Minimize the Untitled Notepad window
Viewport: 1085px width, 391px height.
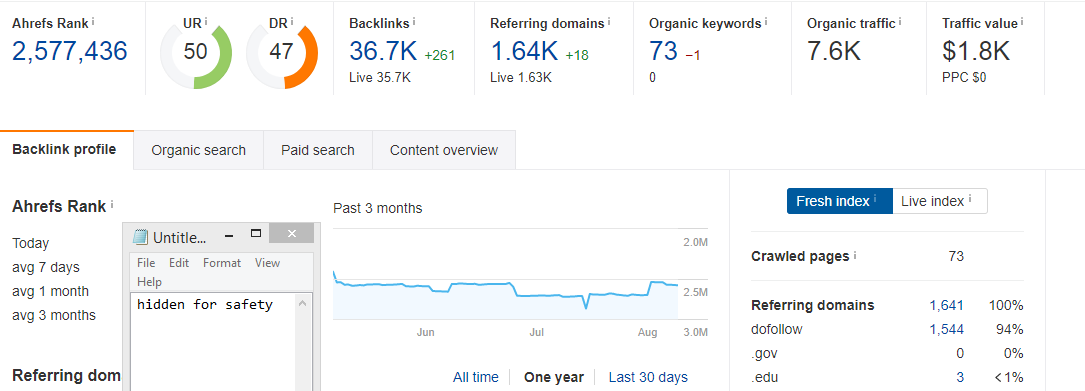point(228,236)
